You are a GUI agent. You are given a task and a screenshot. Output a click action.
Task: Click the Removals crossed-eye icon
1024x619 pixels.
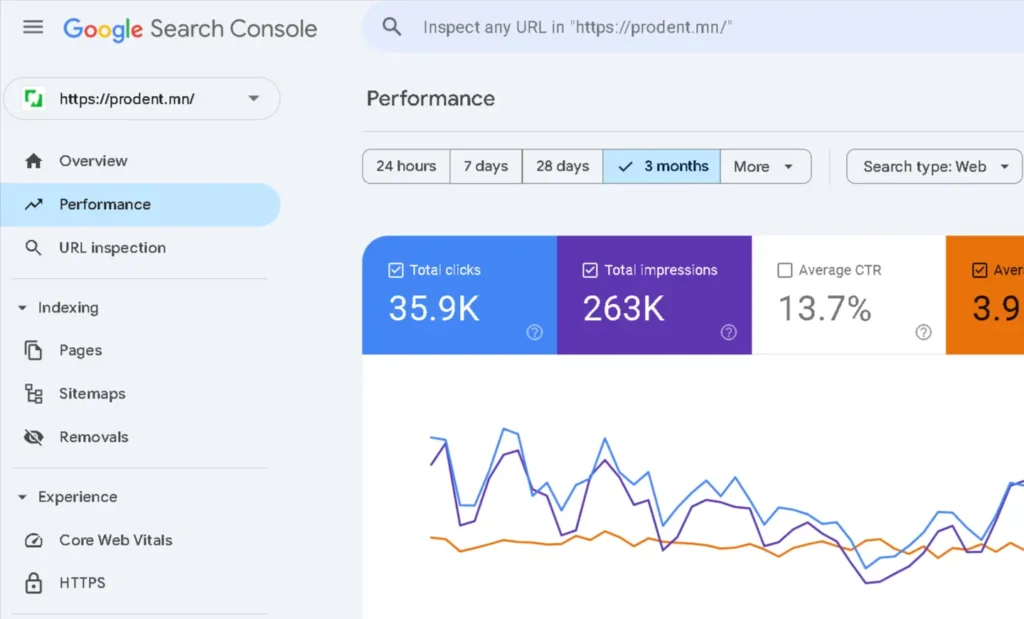(33, 437)
